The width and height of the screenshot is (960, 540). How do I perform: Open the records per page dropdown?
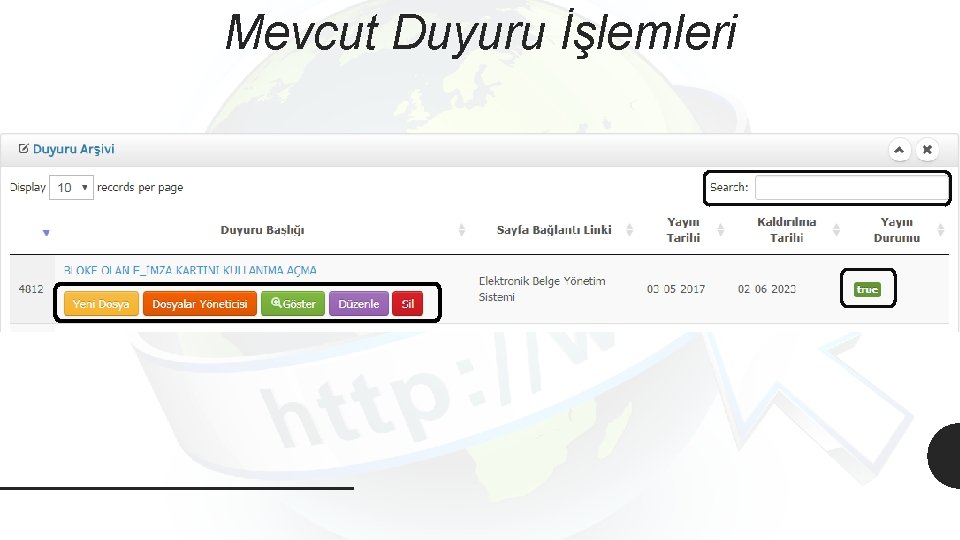pyautogui.click(x=71, y=187)
